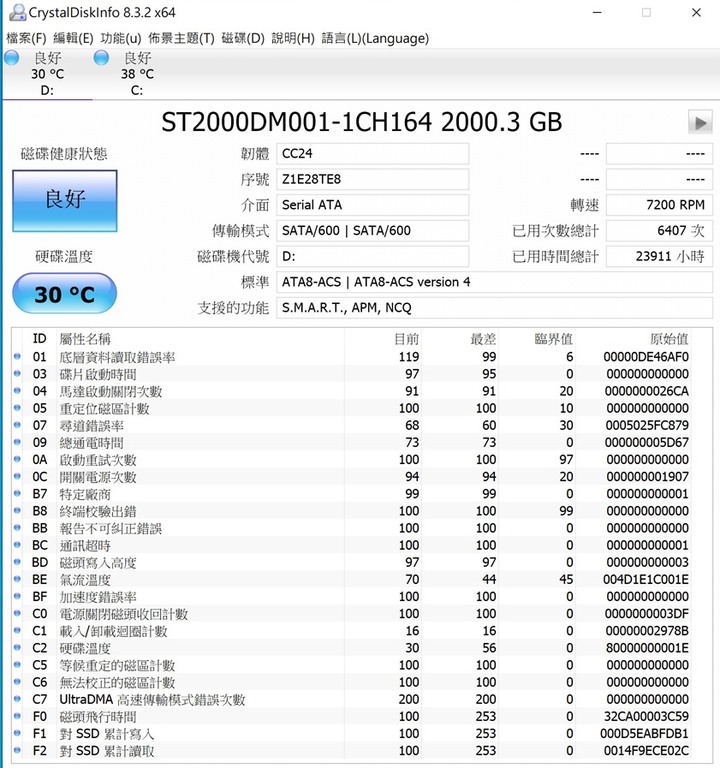Screen dimensions: 720x768
Task: Click raw value 32CA00003C59
Action: (646, 716)
